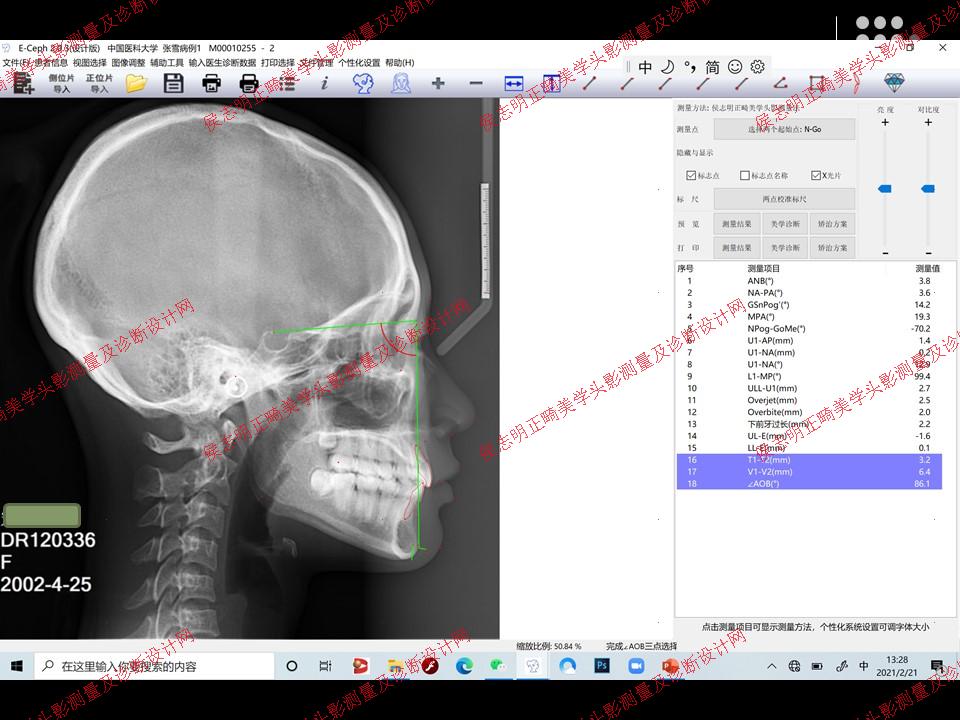The height and width of the screenshot is (720, 960).
Task: Print 测量结果 in the 打印 row
Action: (737, 248)
